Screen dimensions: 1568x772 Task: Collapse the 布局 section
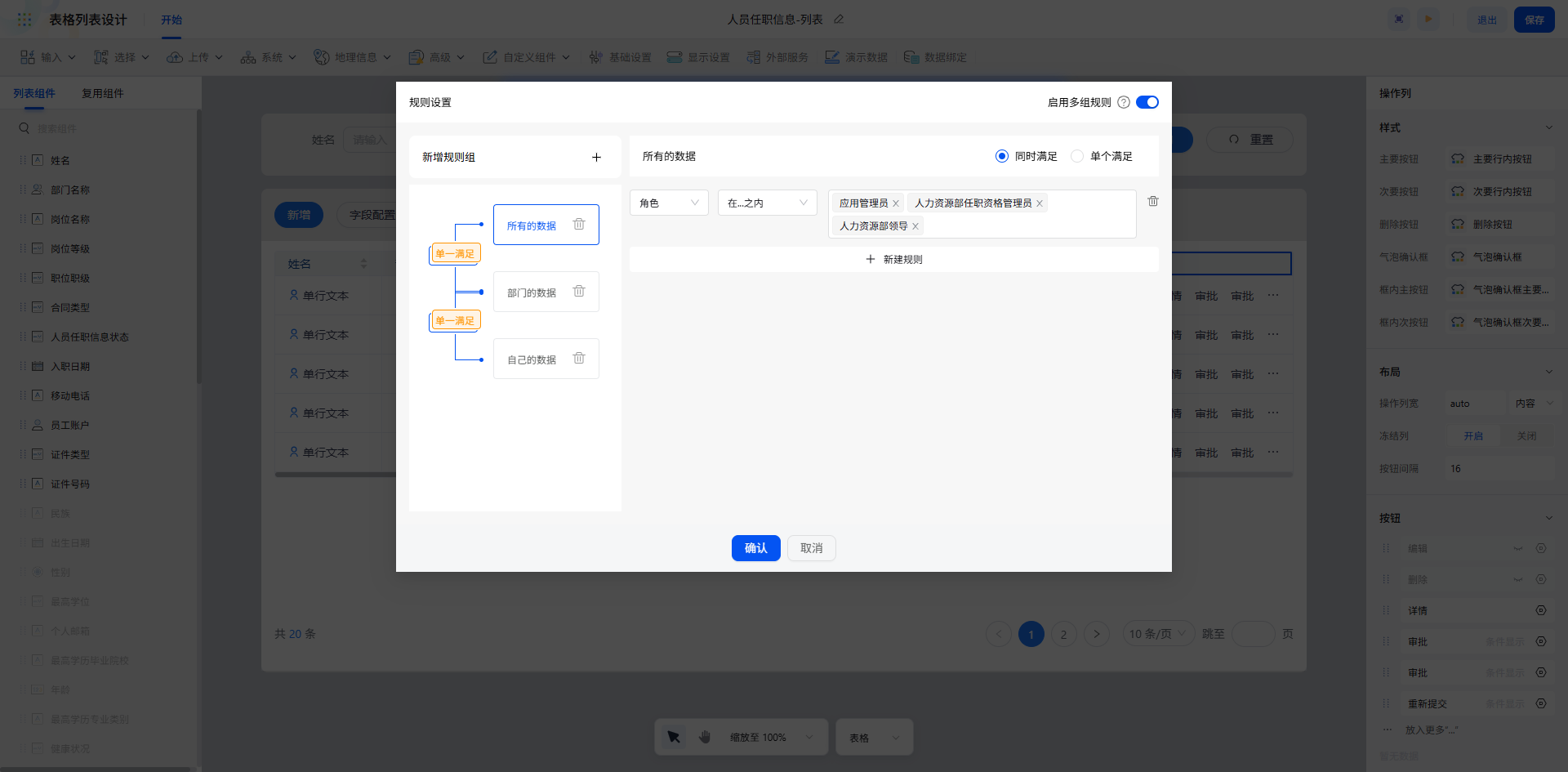1548,372
